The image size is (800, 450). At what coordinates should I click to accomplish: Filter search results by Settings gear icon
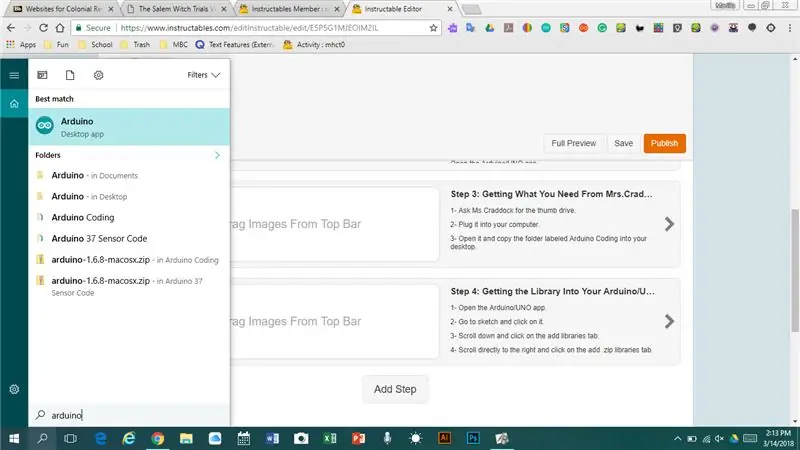point(98,75)
